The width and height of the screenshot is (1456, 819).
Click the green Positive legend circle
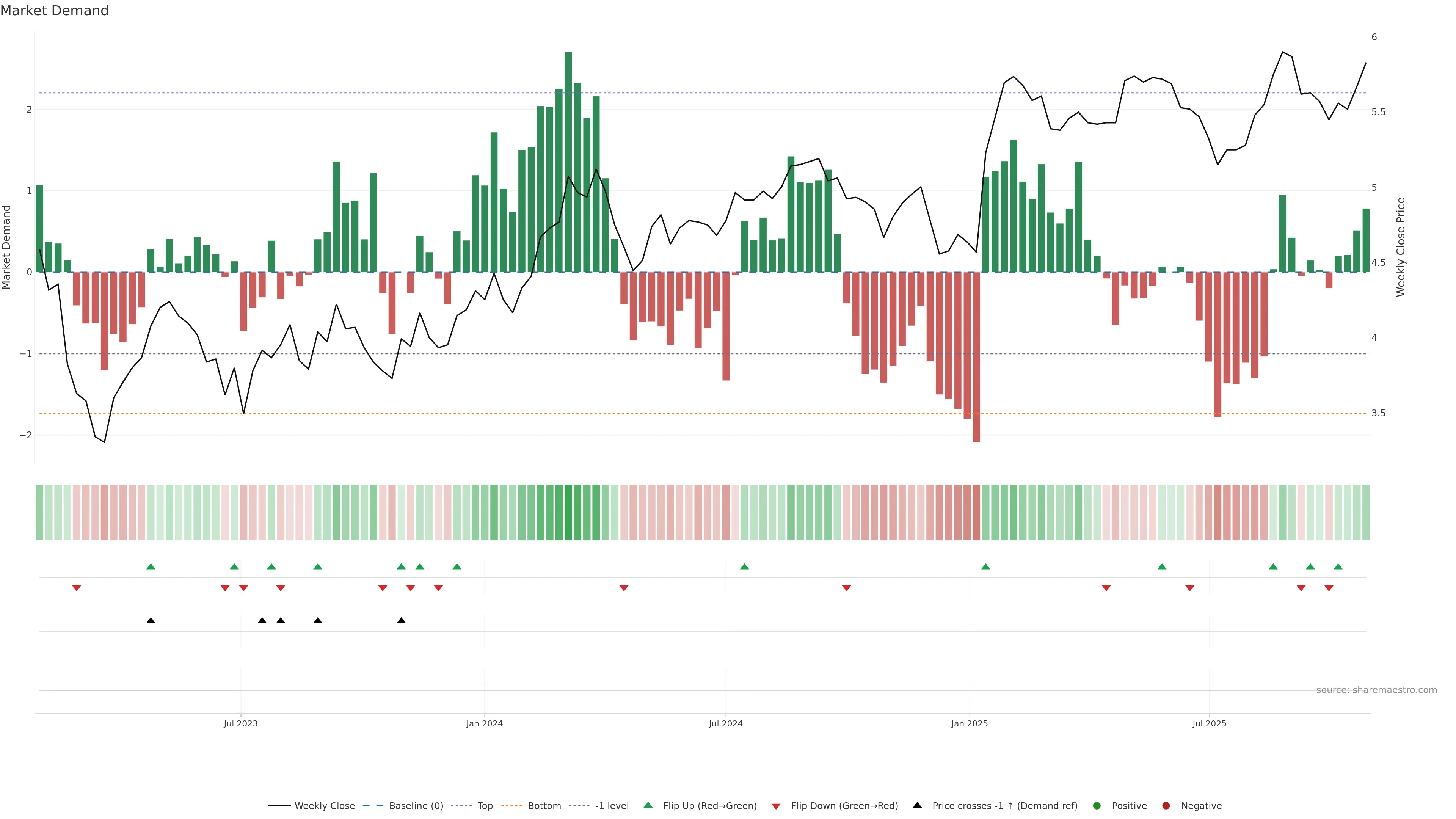1097,805
